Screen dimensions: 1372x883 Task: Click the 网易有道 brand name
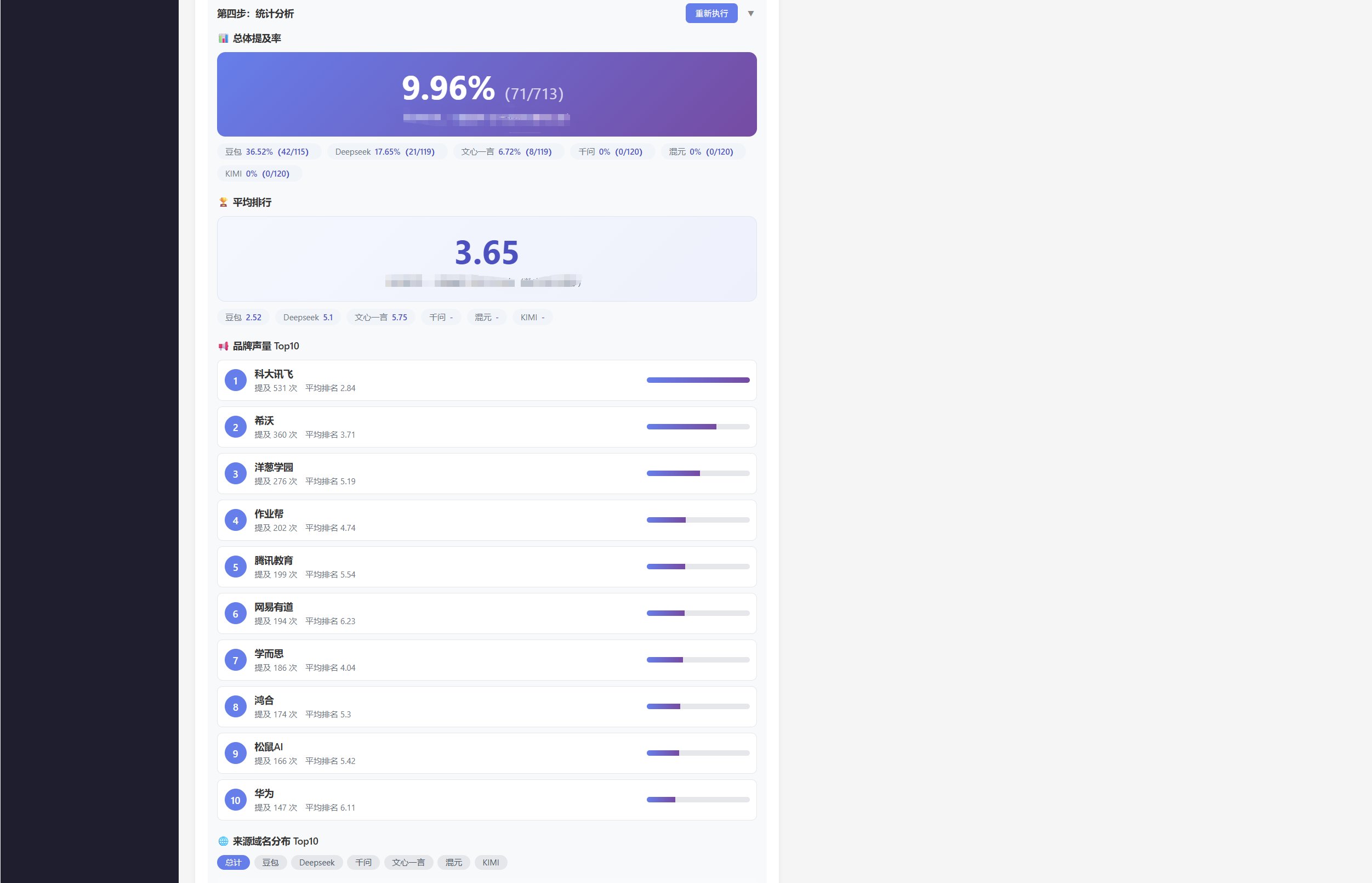[x=274, y=607]
